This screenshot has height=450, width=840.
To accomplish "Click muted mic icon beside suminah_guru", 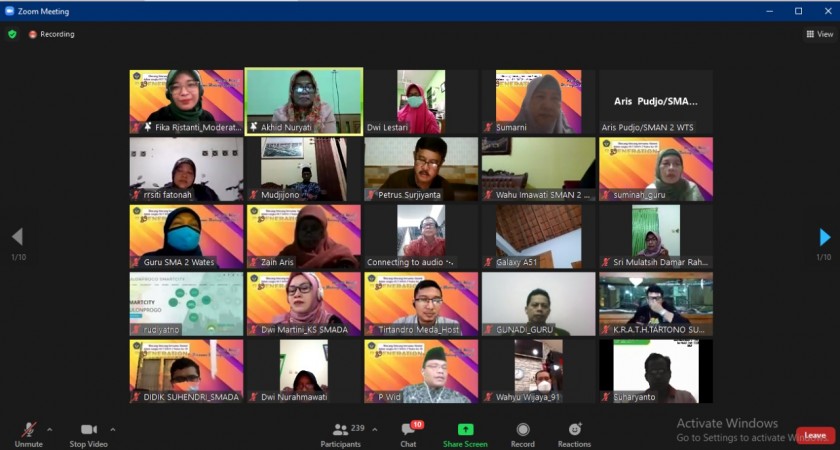I will 605,195.
